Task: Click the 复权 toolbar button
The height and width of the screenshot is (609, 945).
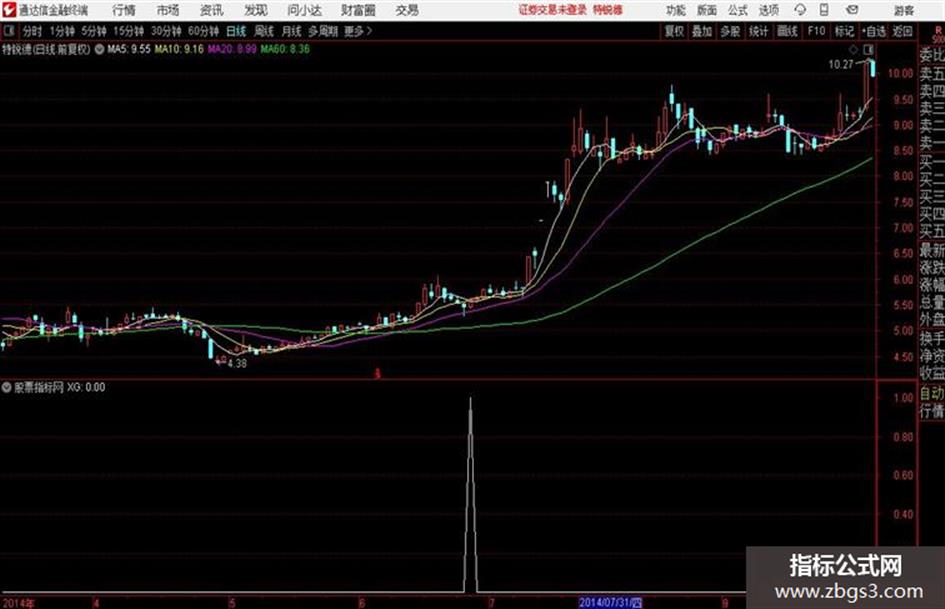Action: 674,31
